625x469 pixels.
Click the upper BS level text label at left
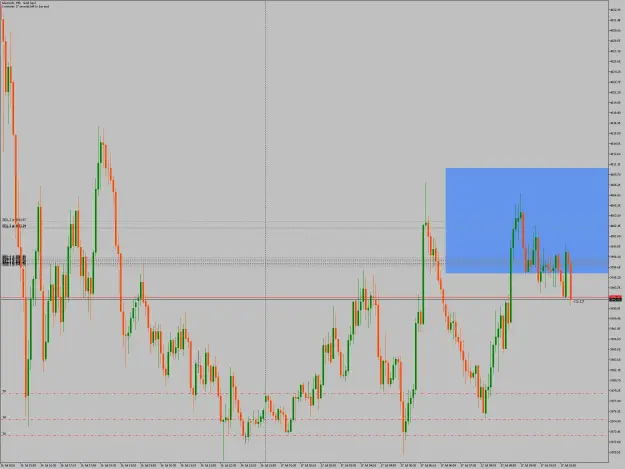[14, 220]
